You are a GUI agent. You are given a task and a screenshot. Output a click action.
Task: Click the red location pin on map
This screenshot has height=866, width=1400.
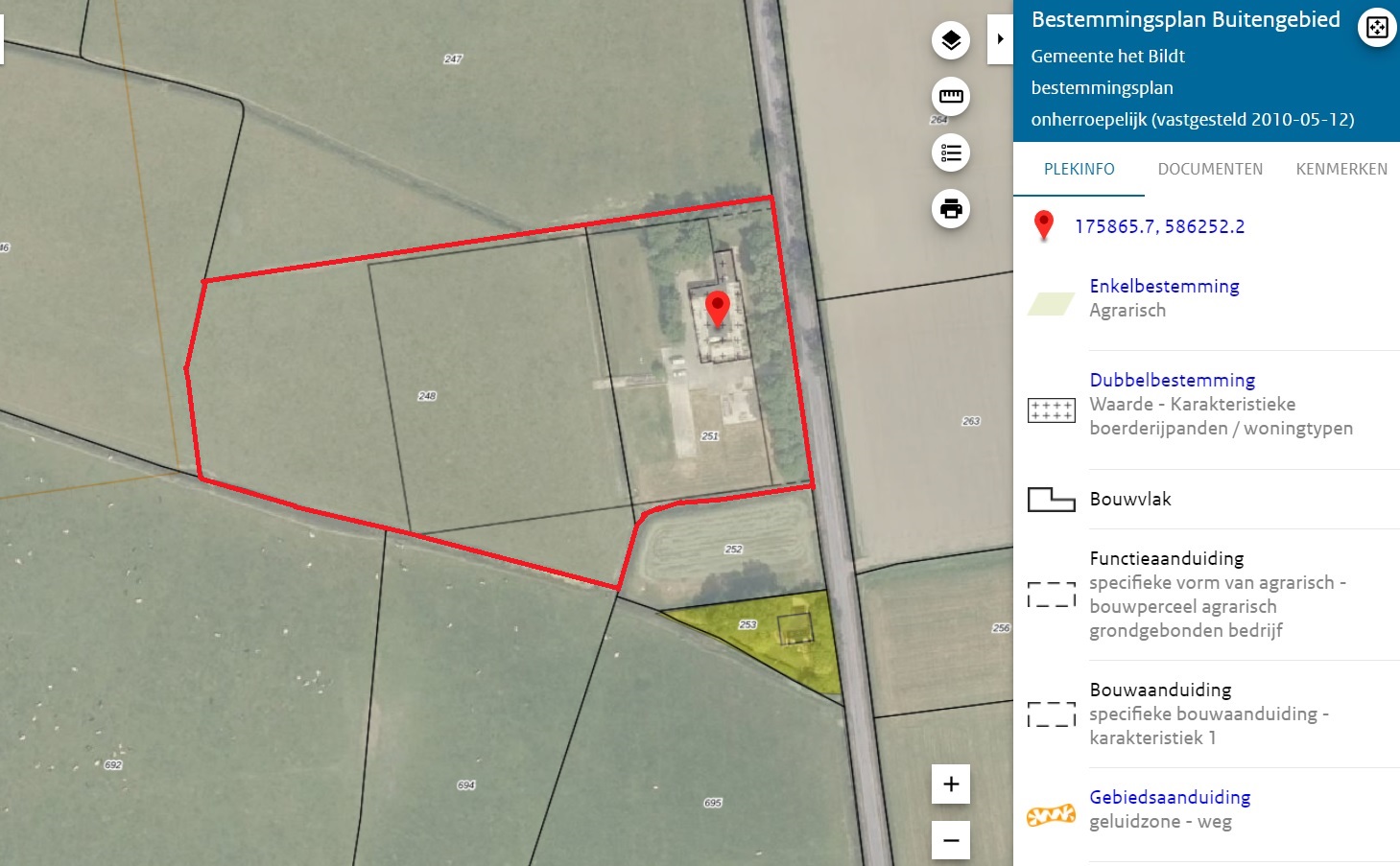[718, 310]
